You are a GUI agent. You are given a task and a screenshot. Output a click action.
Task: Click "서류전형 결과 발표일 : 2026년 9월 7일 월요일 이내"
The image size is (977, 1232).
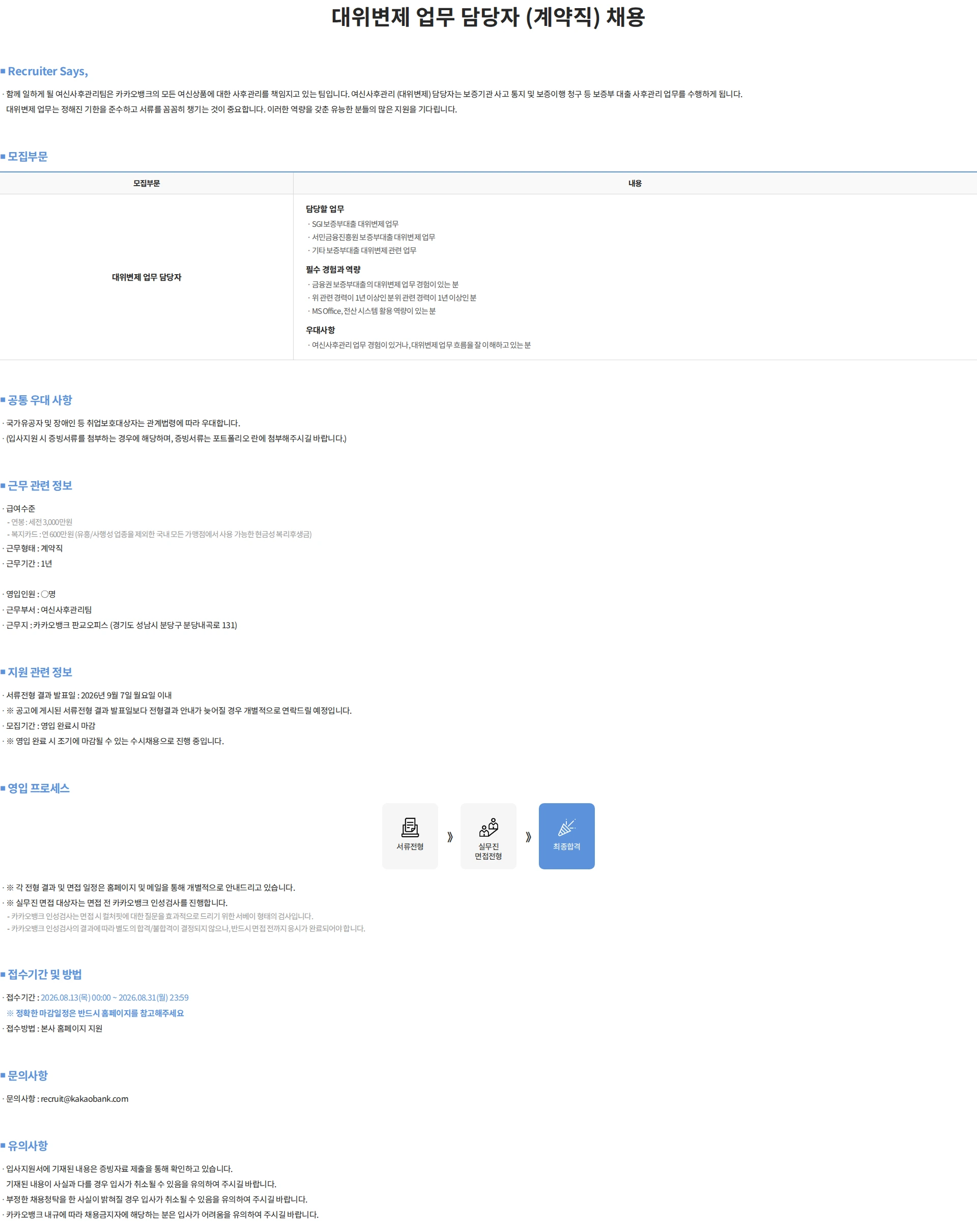89,695
